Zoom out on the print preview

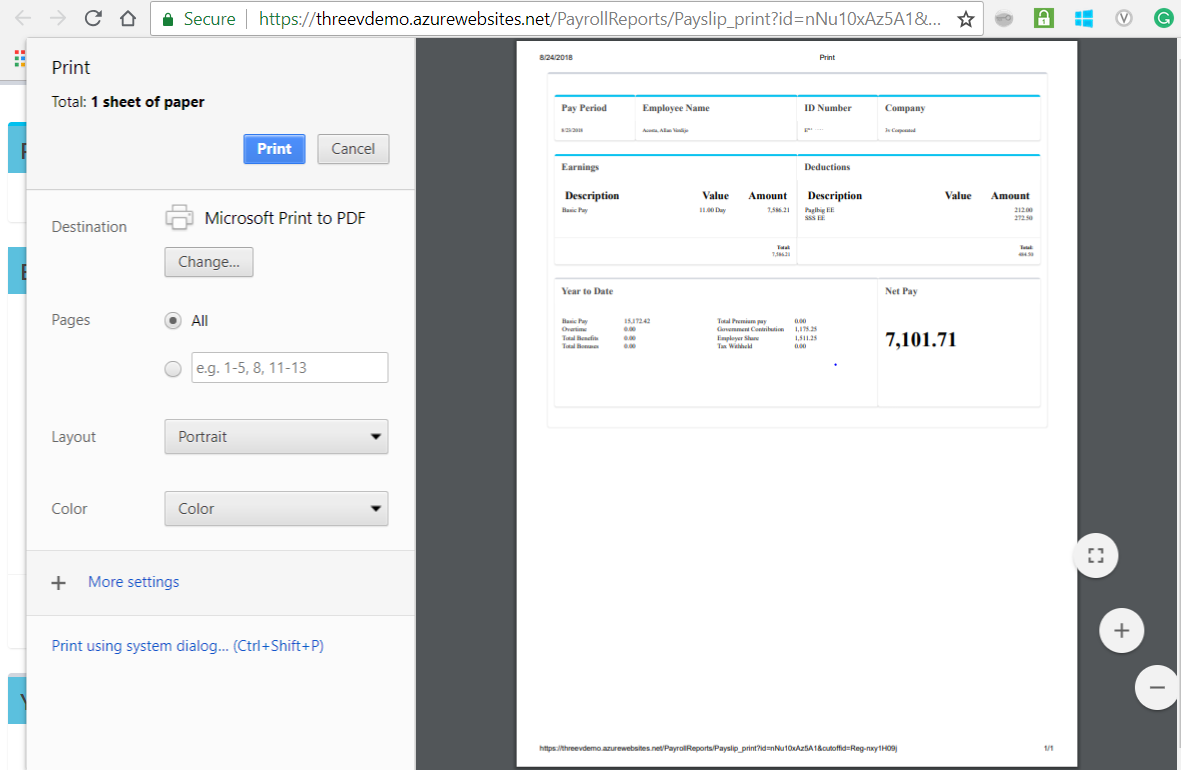click(1157, 687)
